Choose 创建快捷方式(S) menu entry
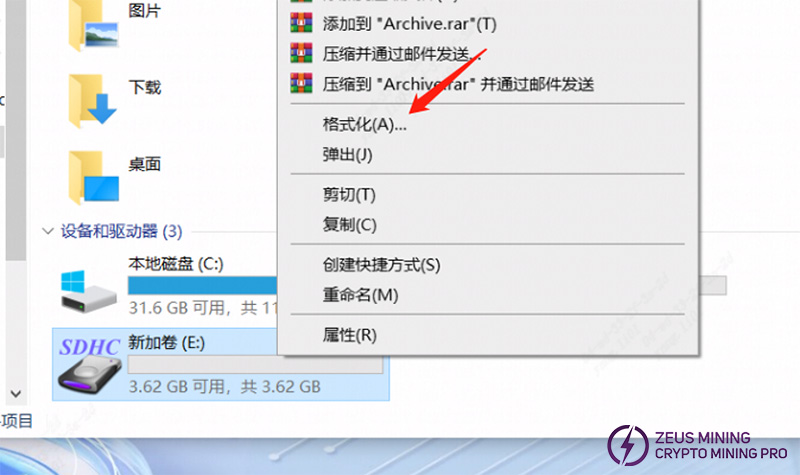Screen dimensions: 800x475 pyautogui.click(x=381, y=265)
